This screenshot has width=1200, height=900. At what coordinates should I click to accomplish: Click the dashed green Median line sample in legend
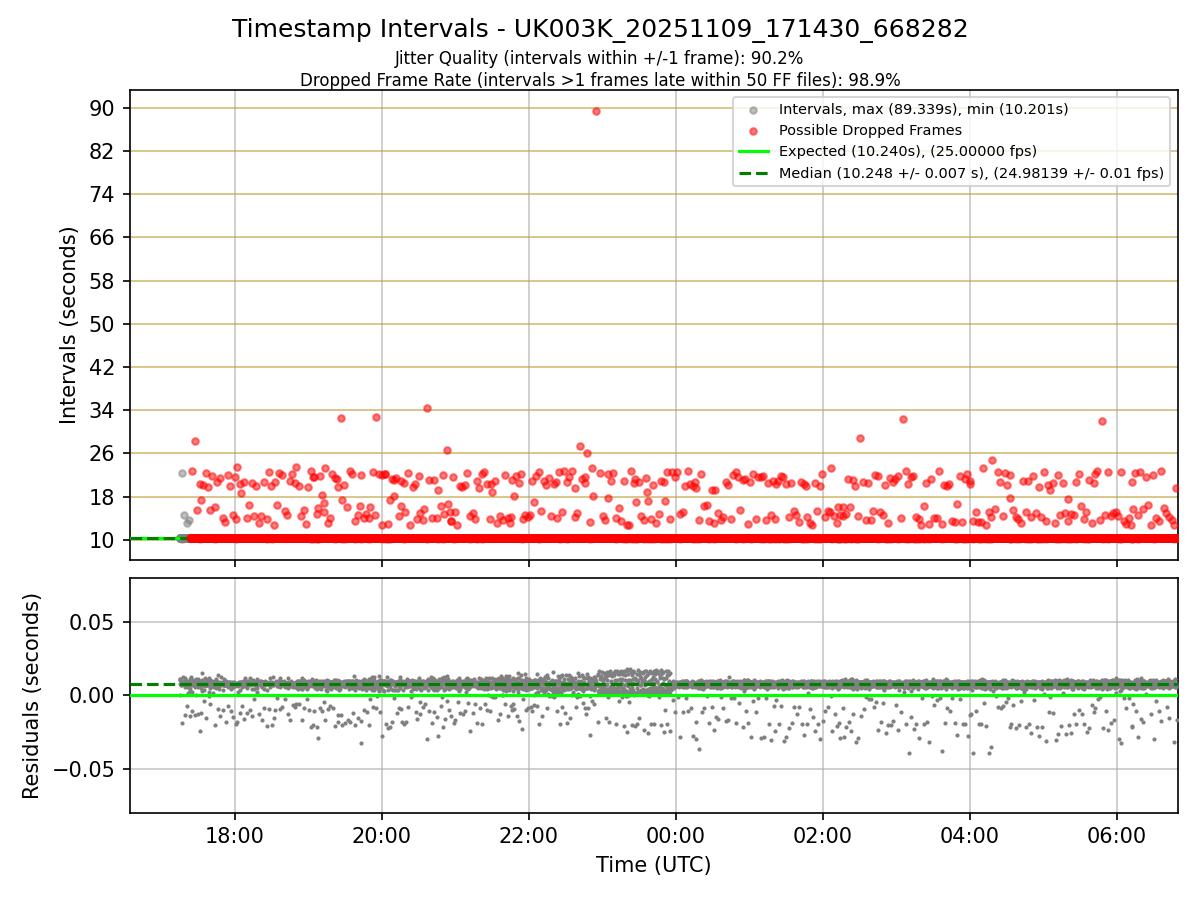point(753,173)
